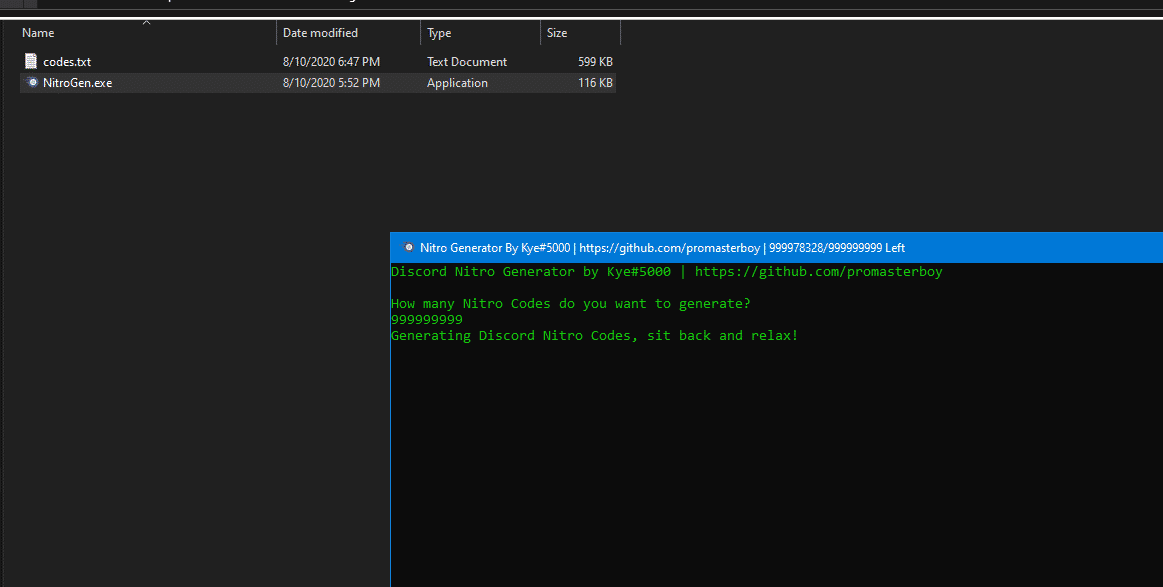Click the 'Generating Discord Nitro Codes' console line
Viewport: 1163px width, 587px height.
(595, 335)
